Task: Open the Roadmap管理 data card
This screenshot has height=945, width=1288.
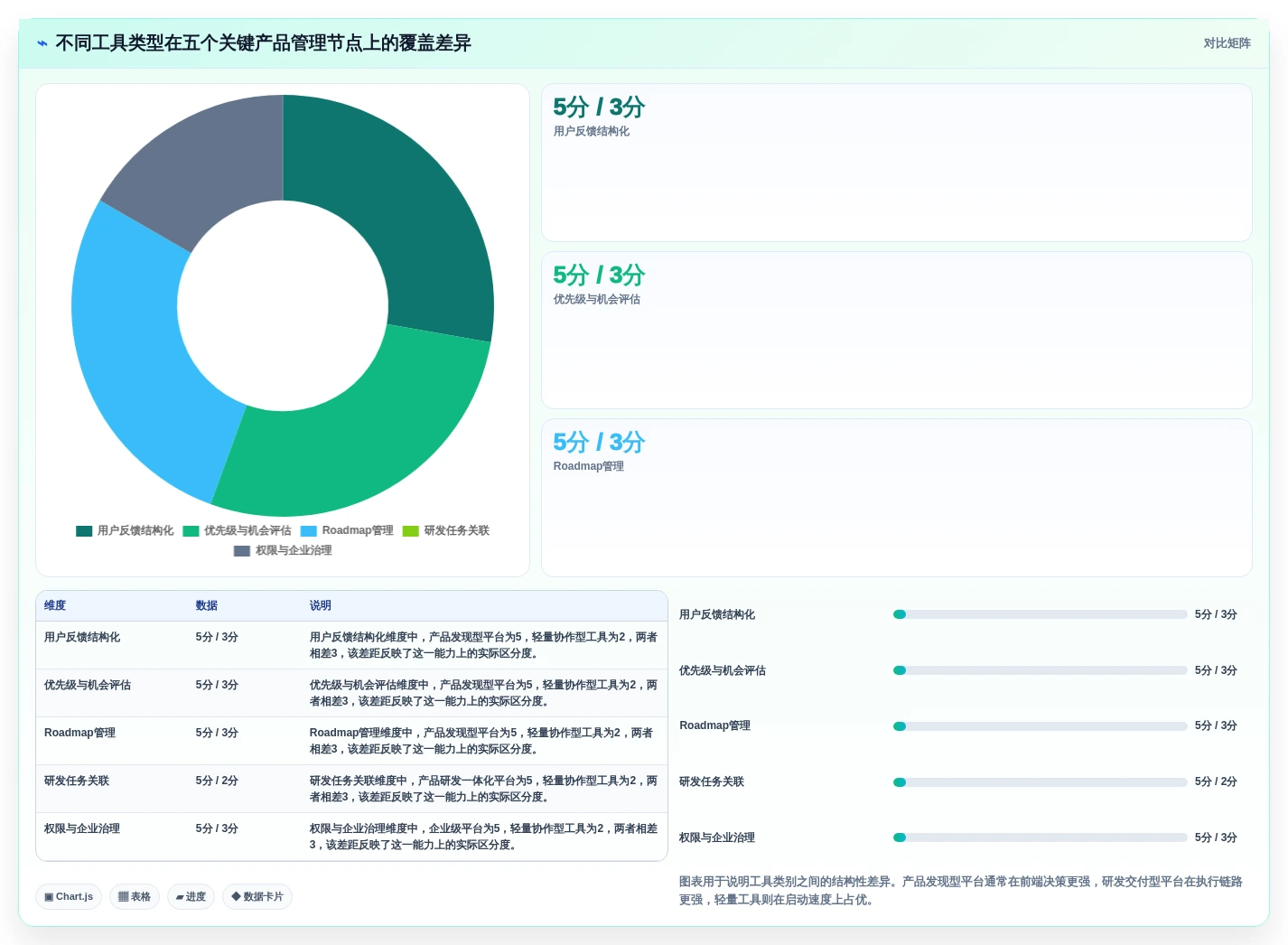Action: tap(897, 498)
